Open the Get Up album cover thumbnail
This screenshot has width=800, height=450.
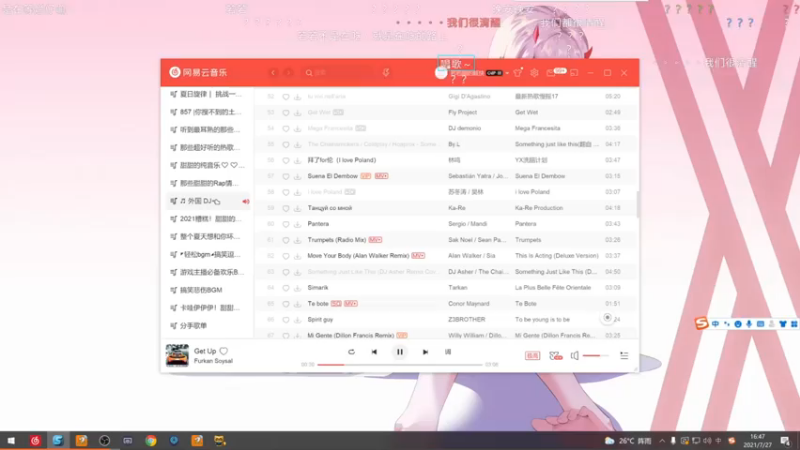[x=177, y=355]
